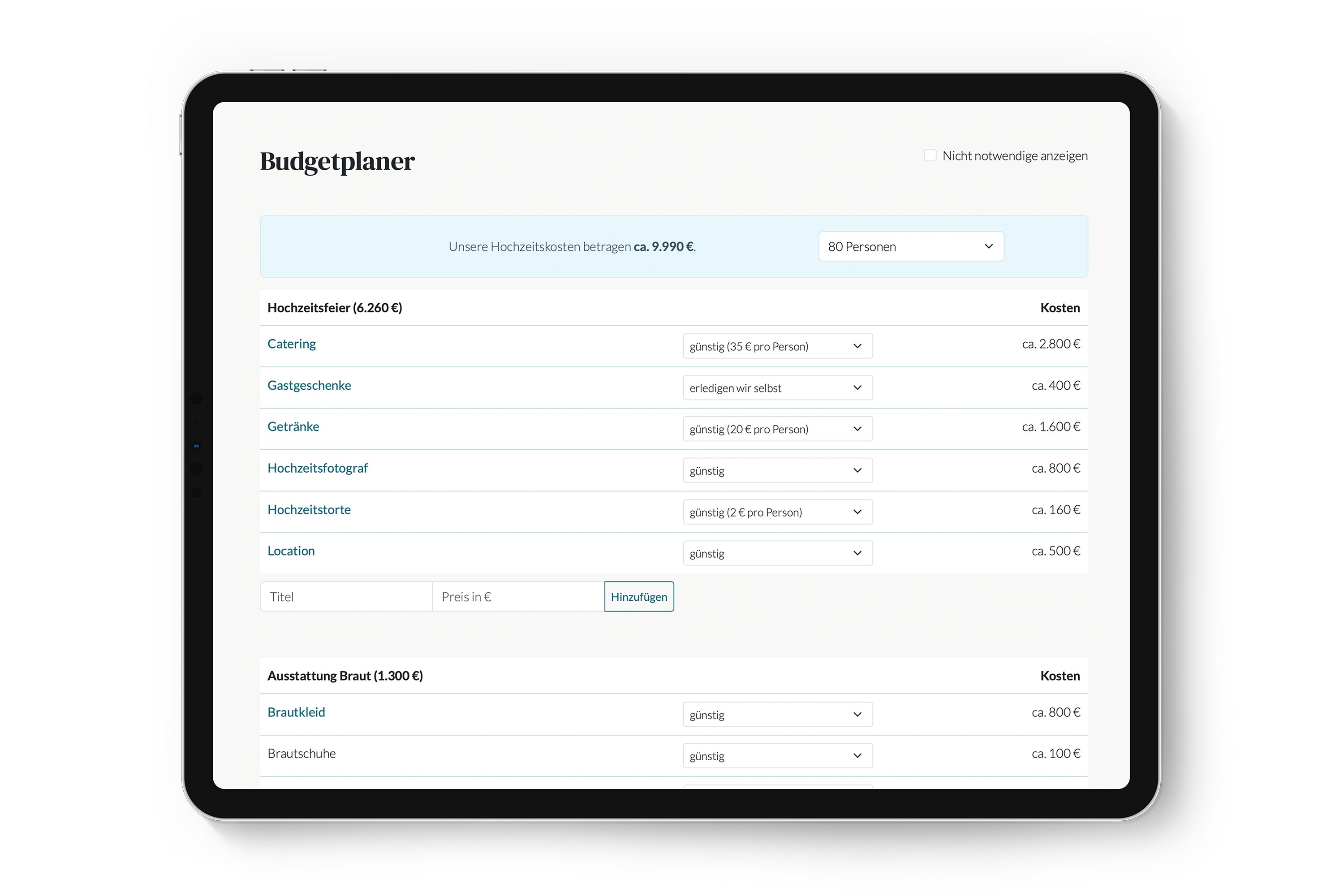Viewport: 1344px width, 896px height.
Task: Open the Brautkleid option dropdown
Action: pyautogui.click(x=777, y=714)
